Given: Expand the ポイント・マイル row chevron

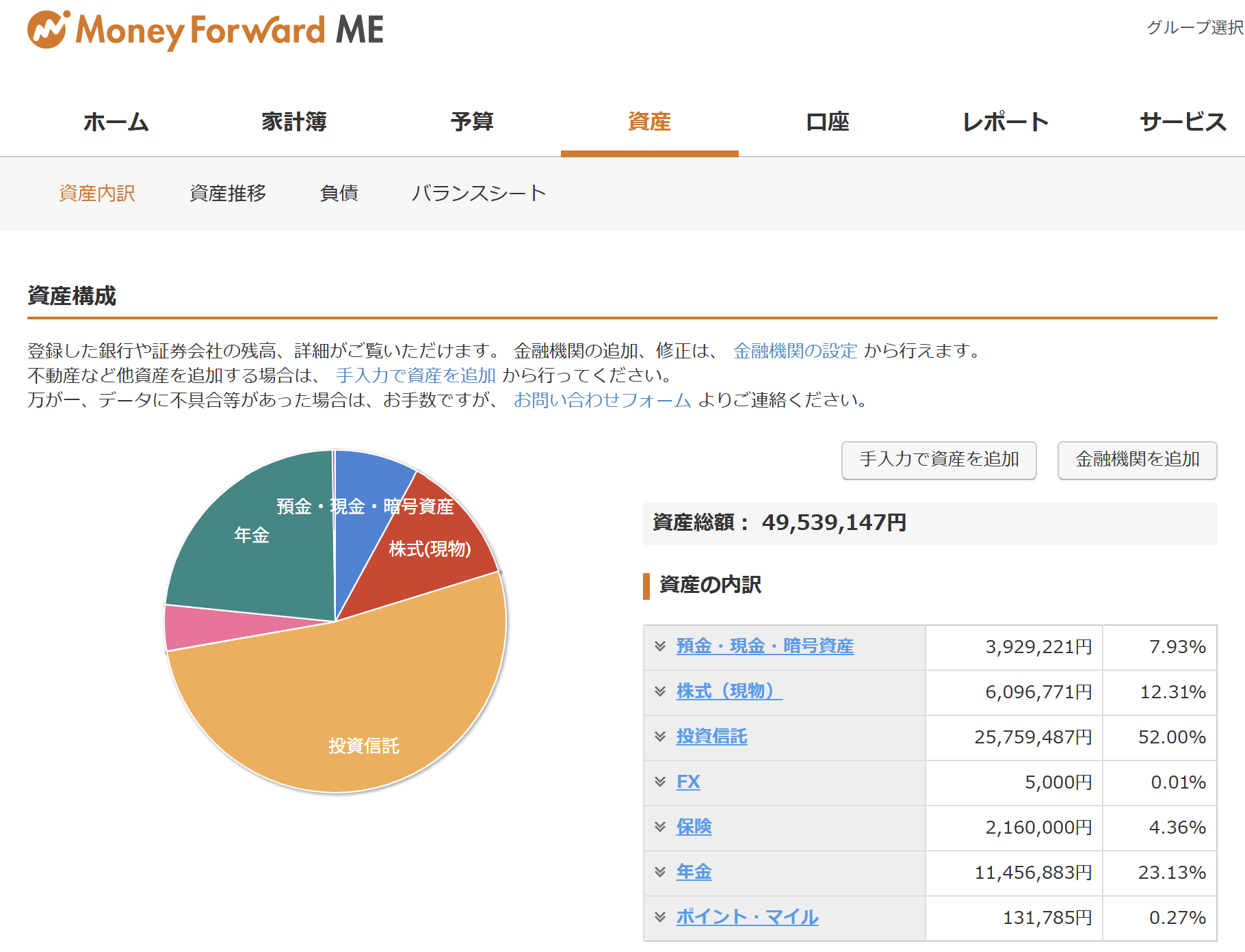Looking at the screenshot, I should click(660, 917).
